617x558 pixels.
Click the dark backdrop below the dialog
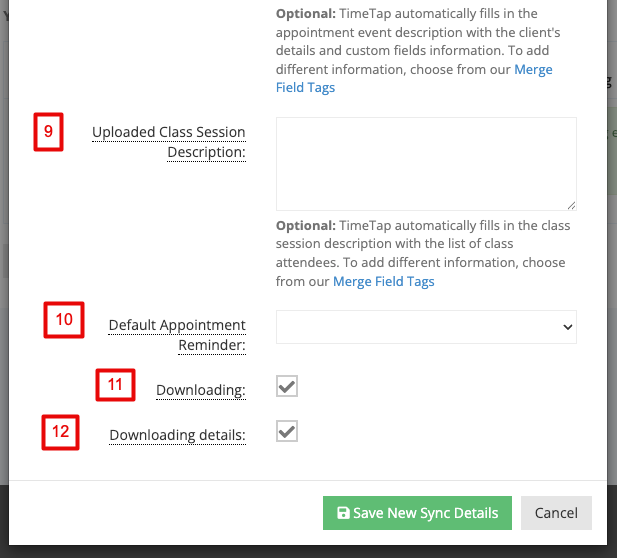pyautogui.click(x=308, y=552)
